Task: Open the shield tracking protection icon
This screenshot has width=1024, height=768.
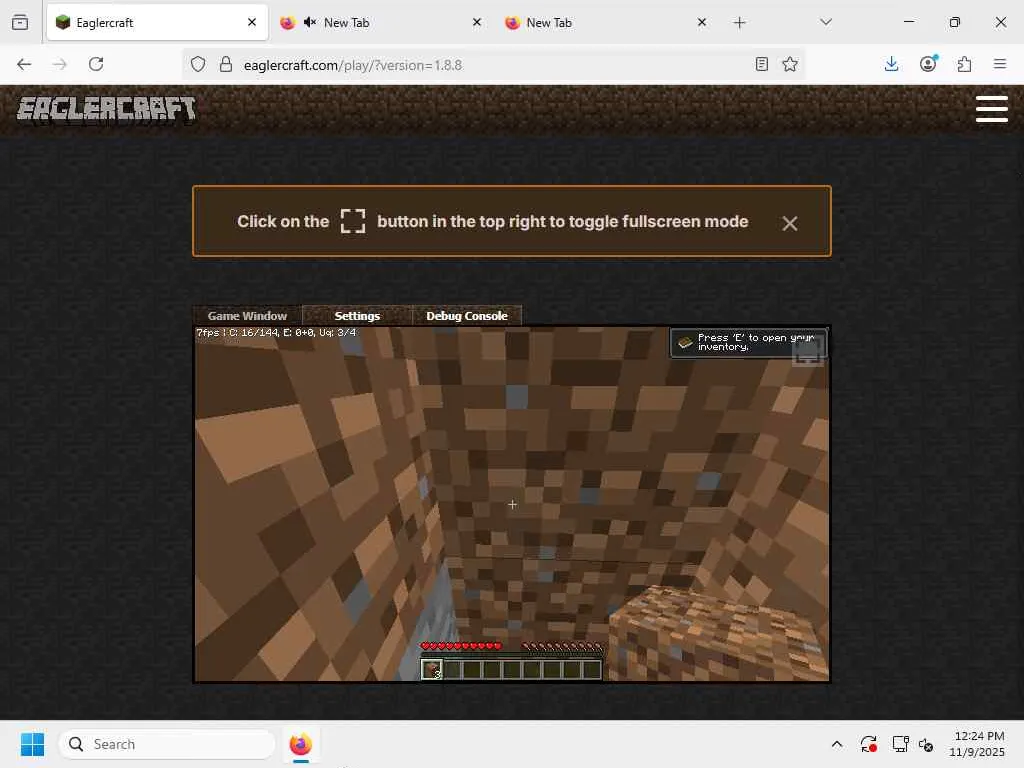Action: click(198, 64)
